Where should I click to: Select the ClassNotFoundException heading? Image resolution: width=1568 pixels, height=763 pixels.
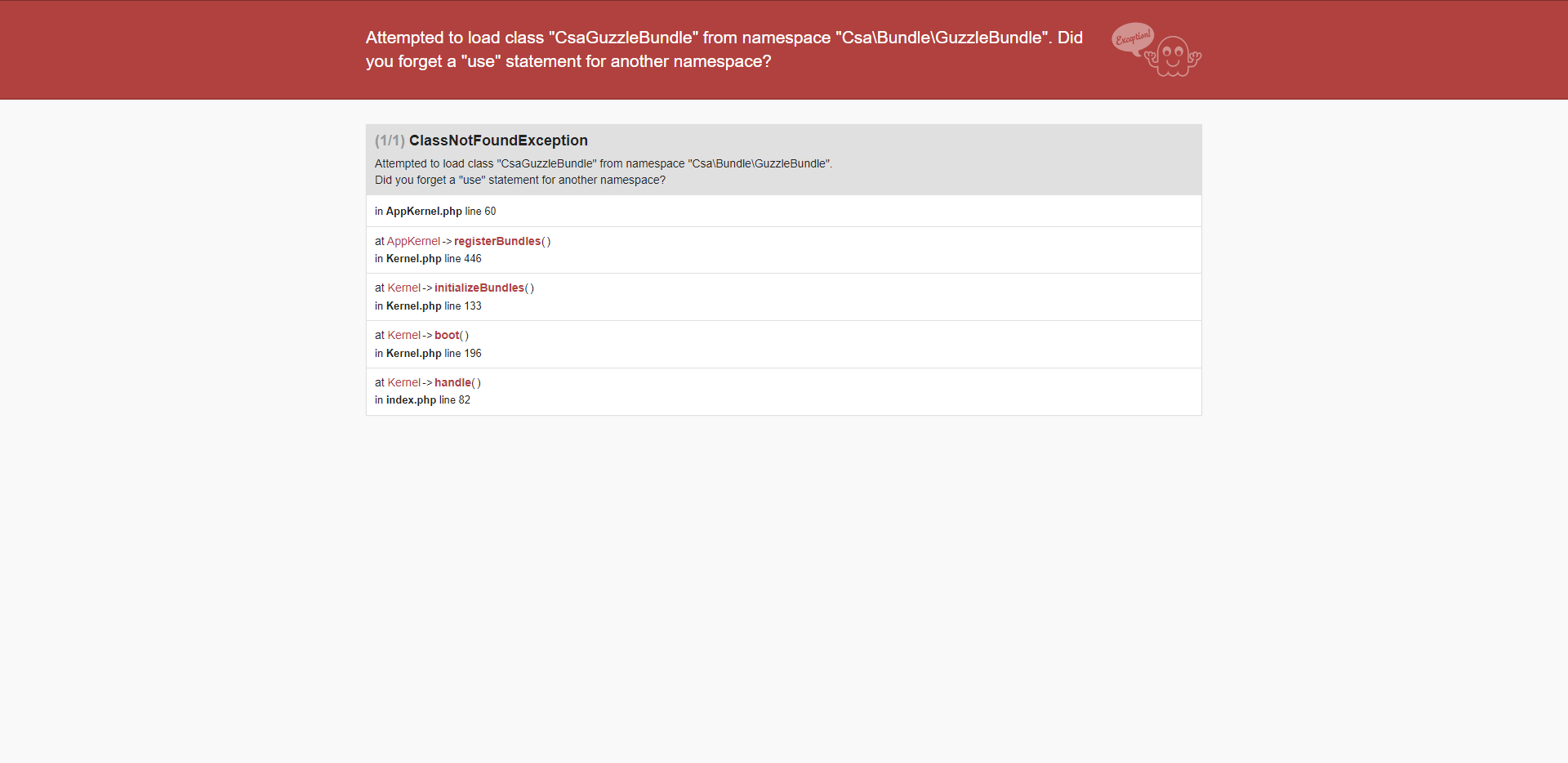(498, 141)
